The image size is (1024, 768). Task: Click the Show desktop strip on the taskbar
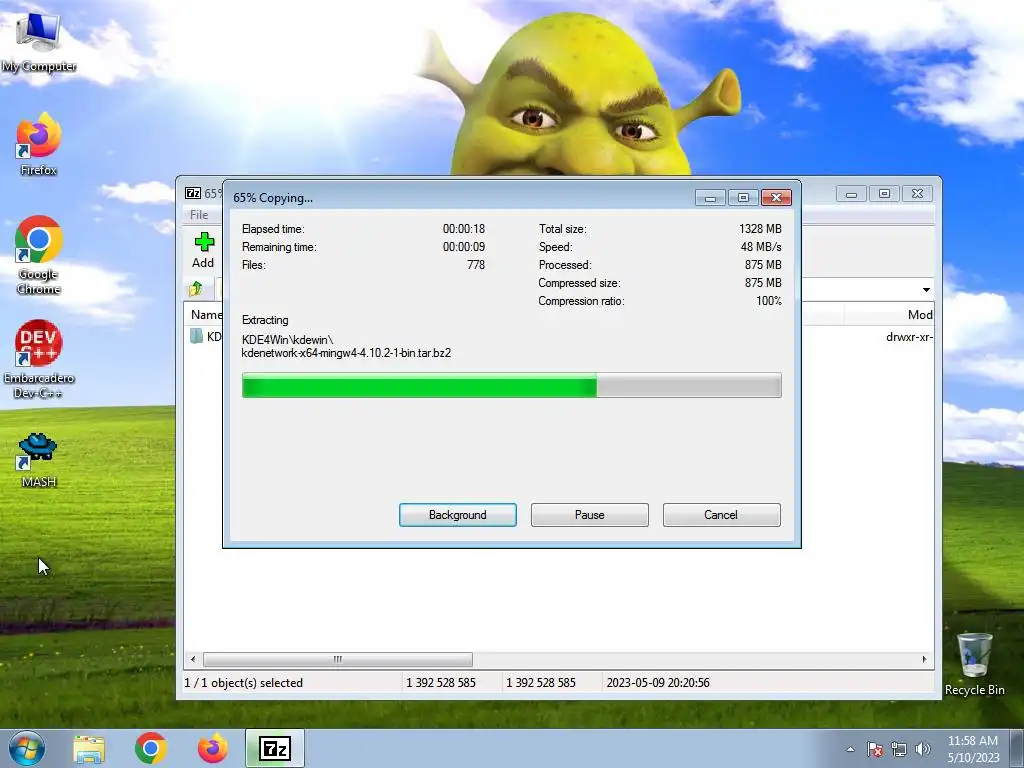click(x=1019, y=748)
